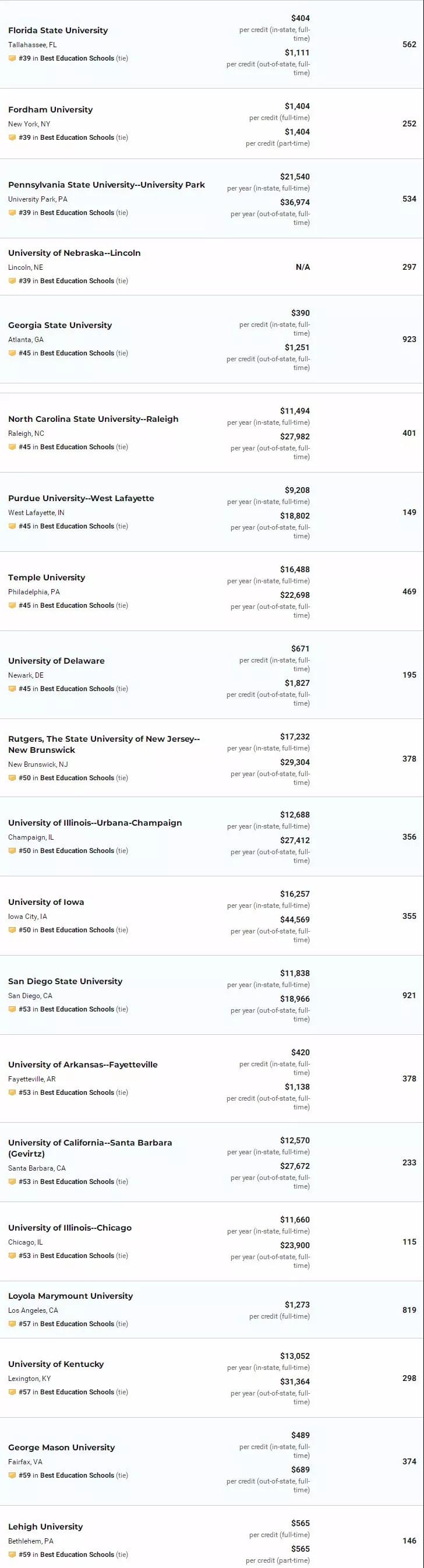The width and height of the screenshot is (424, 1568).
Task: Click the ranking badge icon under Temple University
Action: [12, 605]
